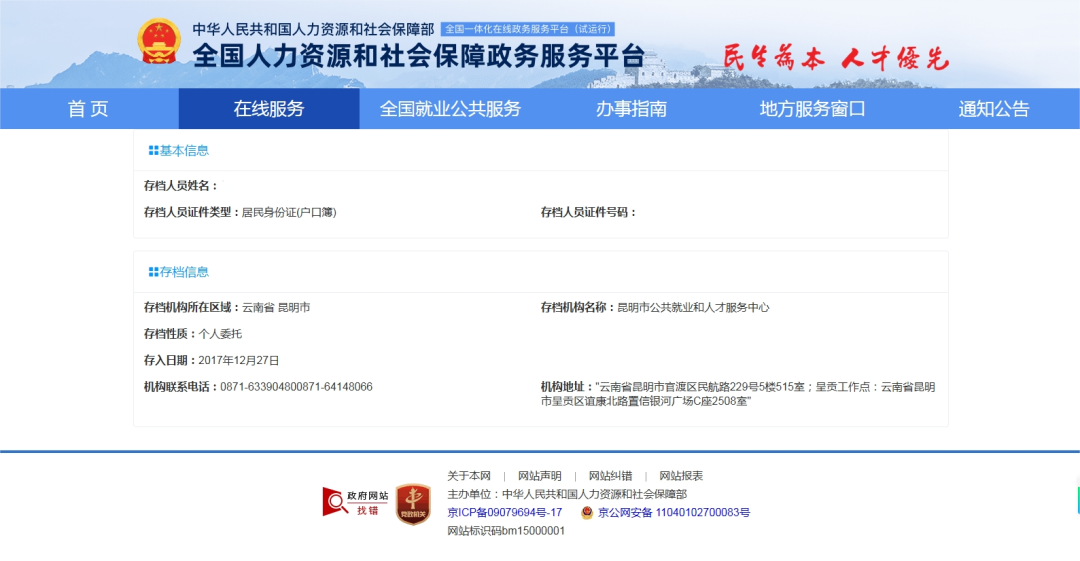Click the 存档信息 section grid icon
This screenshot has height=561, width=1080.
tap(153, 272)
